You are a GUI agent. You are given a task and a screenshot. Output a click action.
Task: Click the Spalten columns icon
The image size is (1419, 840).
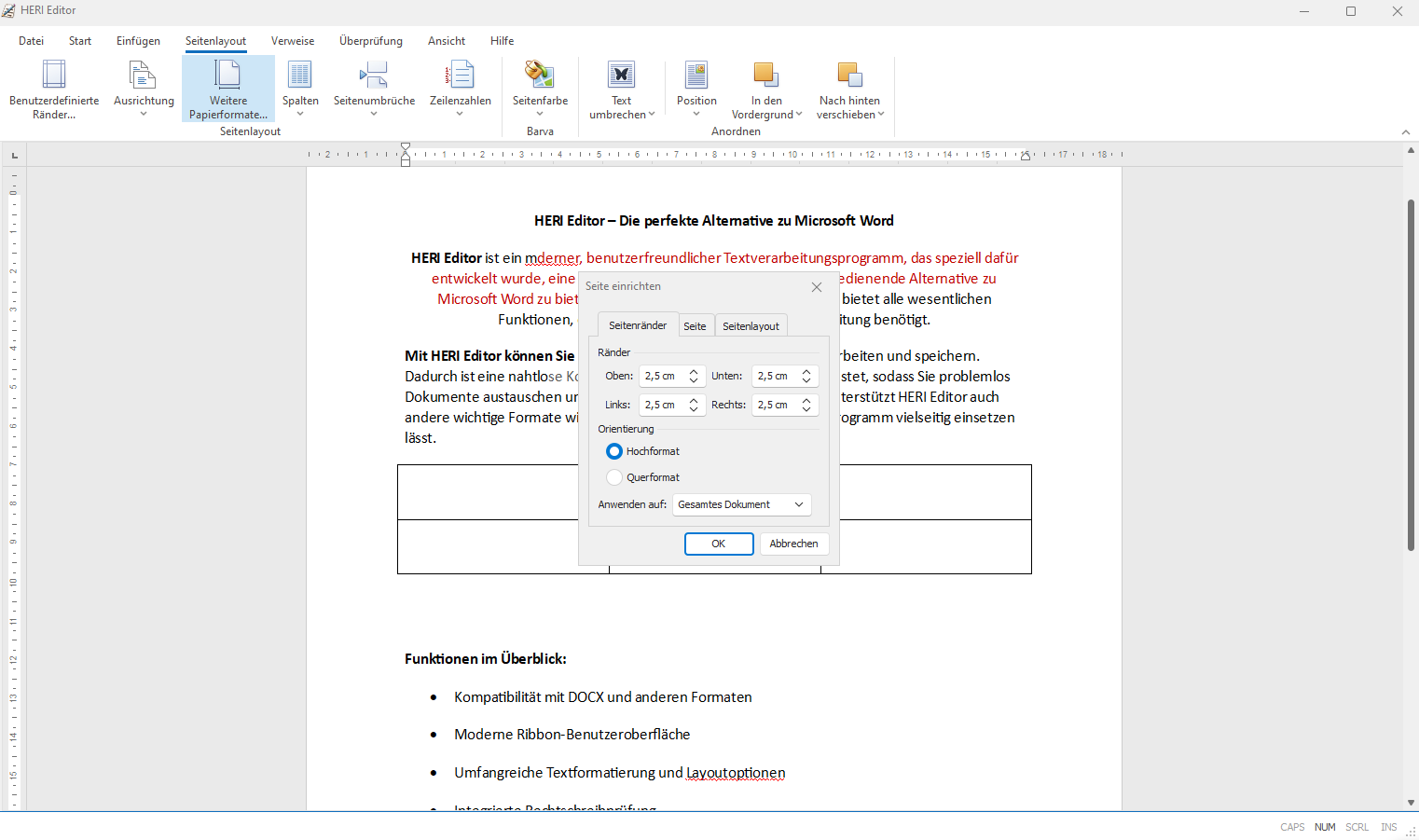coord(300,76)
